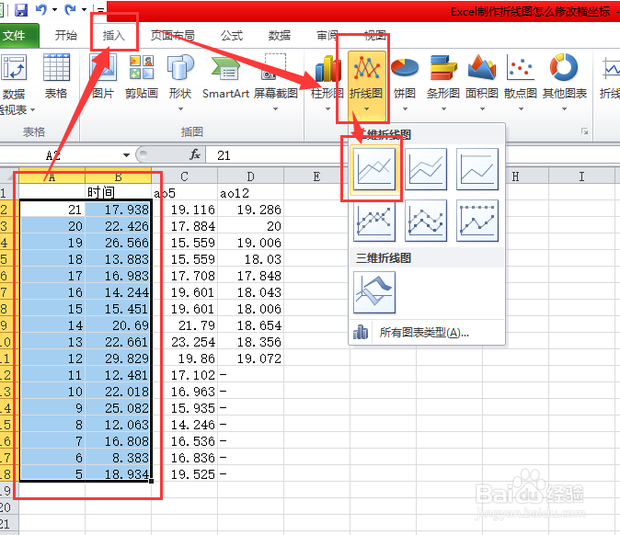The height and width of the screenshot is (535, 620).
Task: Select column C header
Action: [x=184, y=176]
